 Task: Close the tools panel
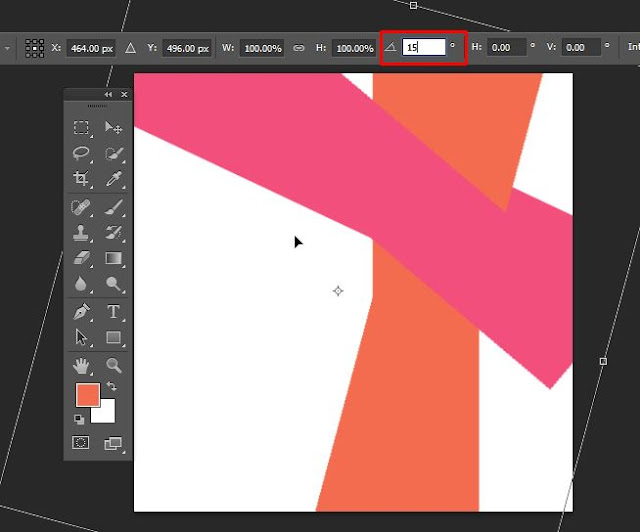[x=124, y=95]
